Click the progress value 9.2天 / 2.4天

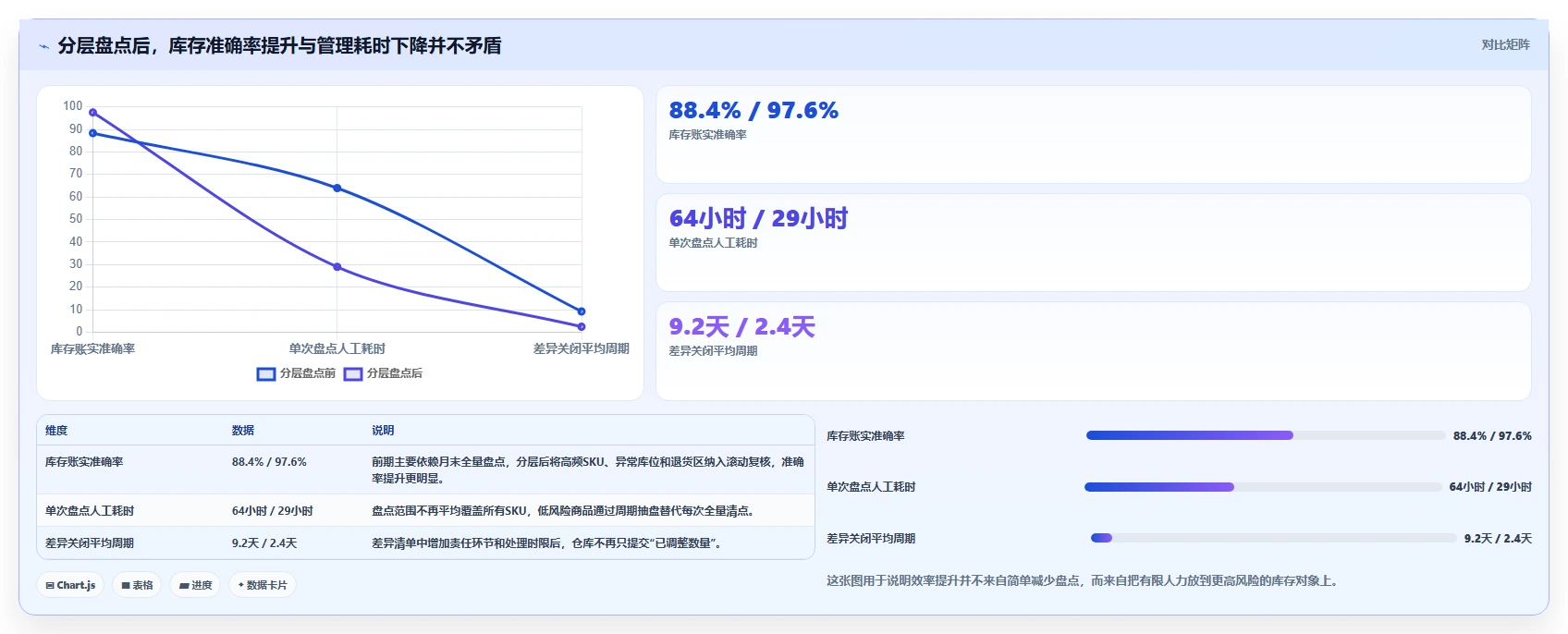pos(1498,539)
